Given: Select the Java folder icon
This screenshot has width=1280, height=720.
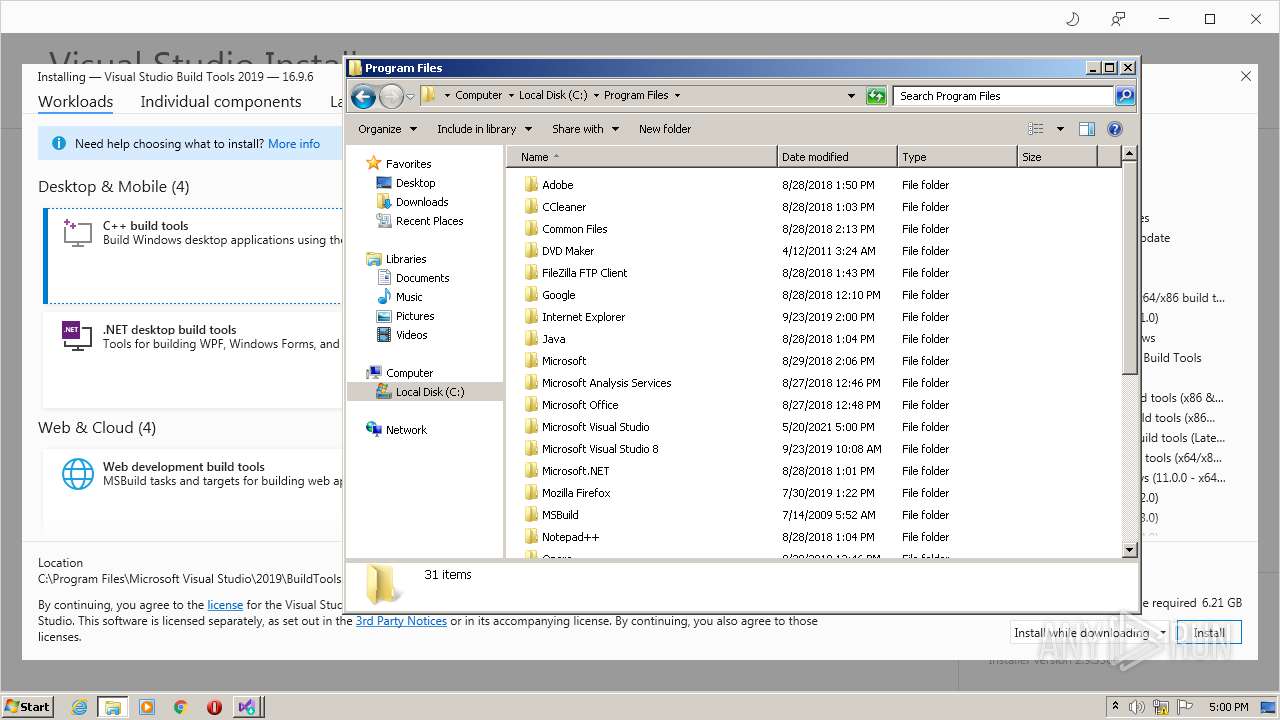Looking at the screenshot, I should click(531, 339).
